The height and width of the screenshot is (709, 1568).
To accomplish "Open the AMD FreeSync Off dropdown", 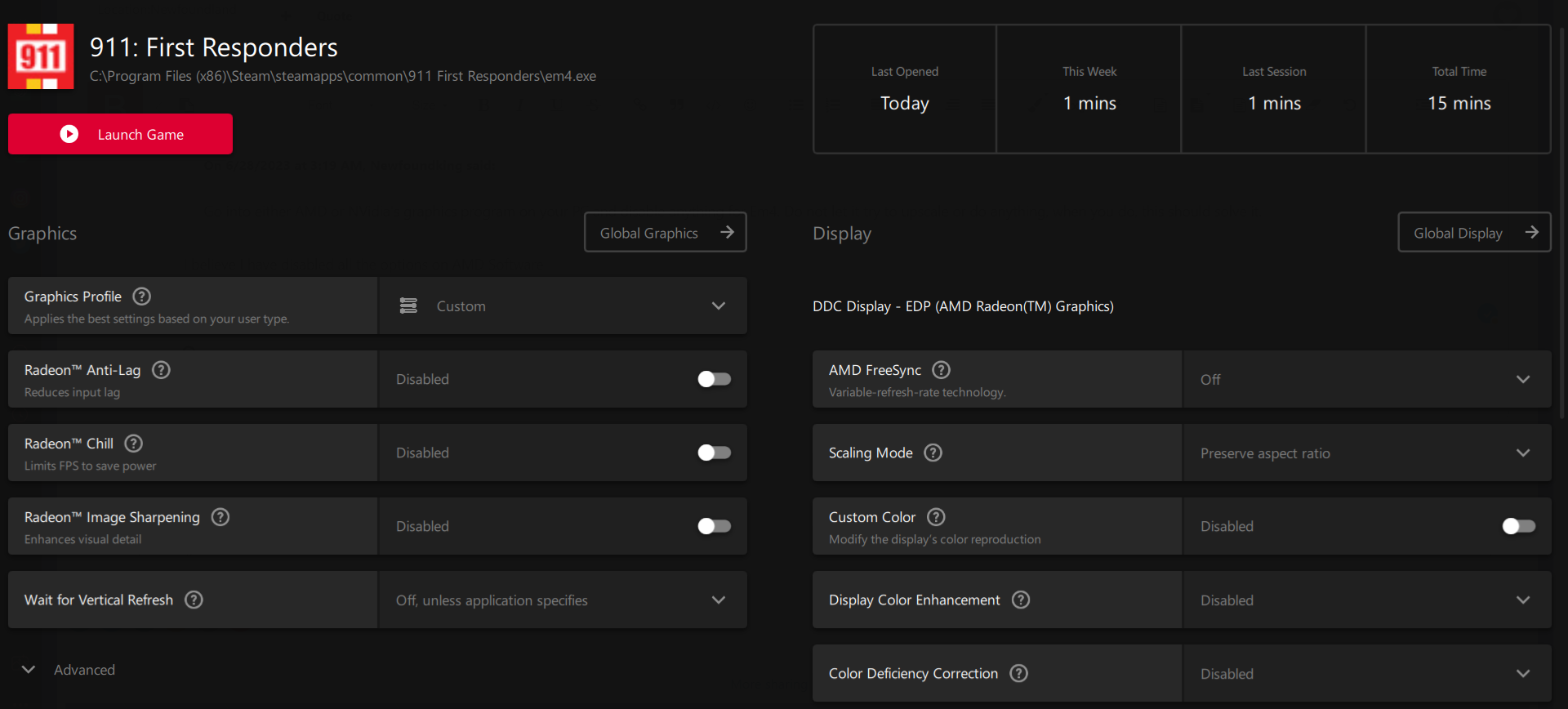I will pos(1366,379).
